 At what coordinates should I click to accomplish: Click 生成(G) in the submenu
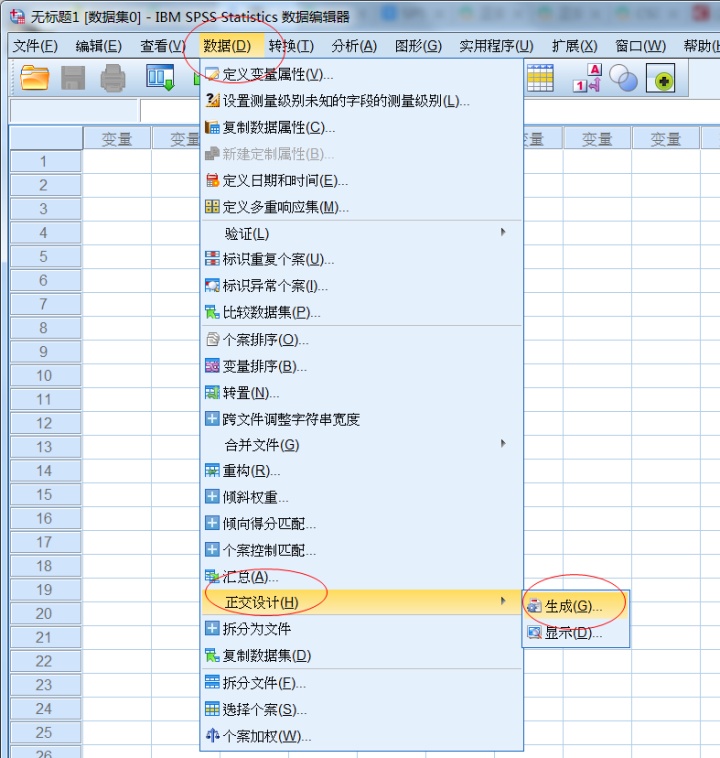coord(575,606)
